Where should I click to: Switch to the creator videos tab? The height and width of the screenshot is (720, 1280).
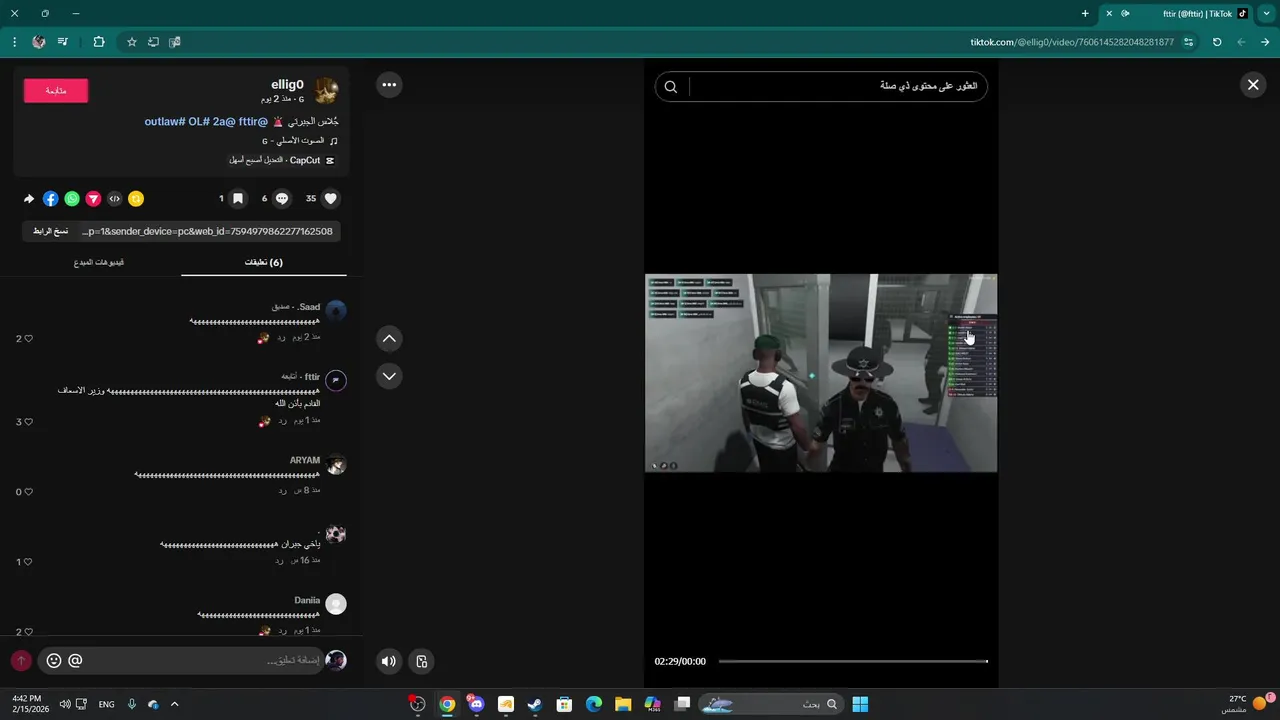(99, 262)
